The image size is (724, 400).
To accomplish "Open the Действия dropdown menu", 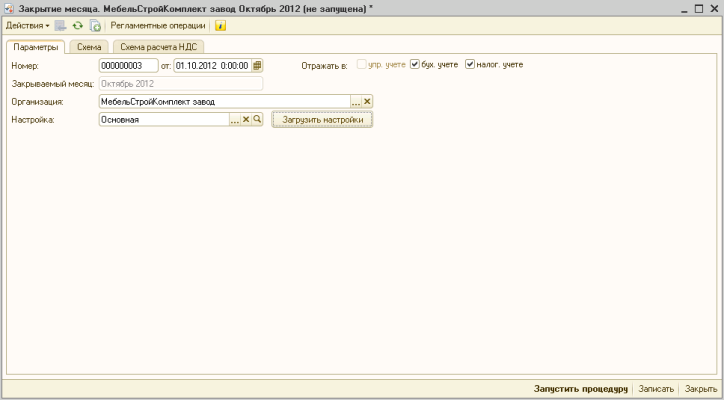I will [27, 25].
